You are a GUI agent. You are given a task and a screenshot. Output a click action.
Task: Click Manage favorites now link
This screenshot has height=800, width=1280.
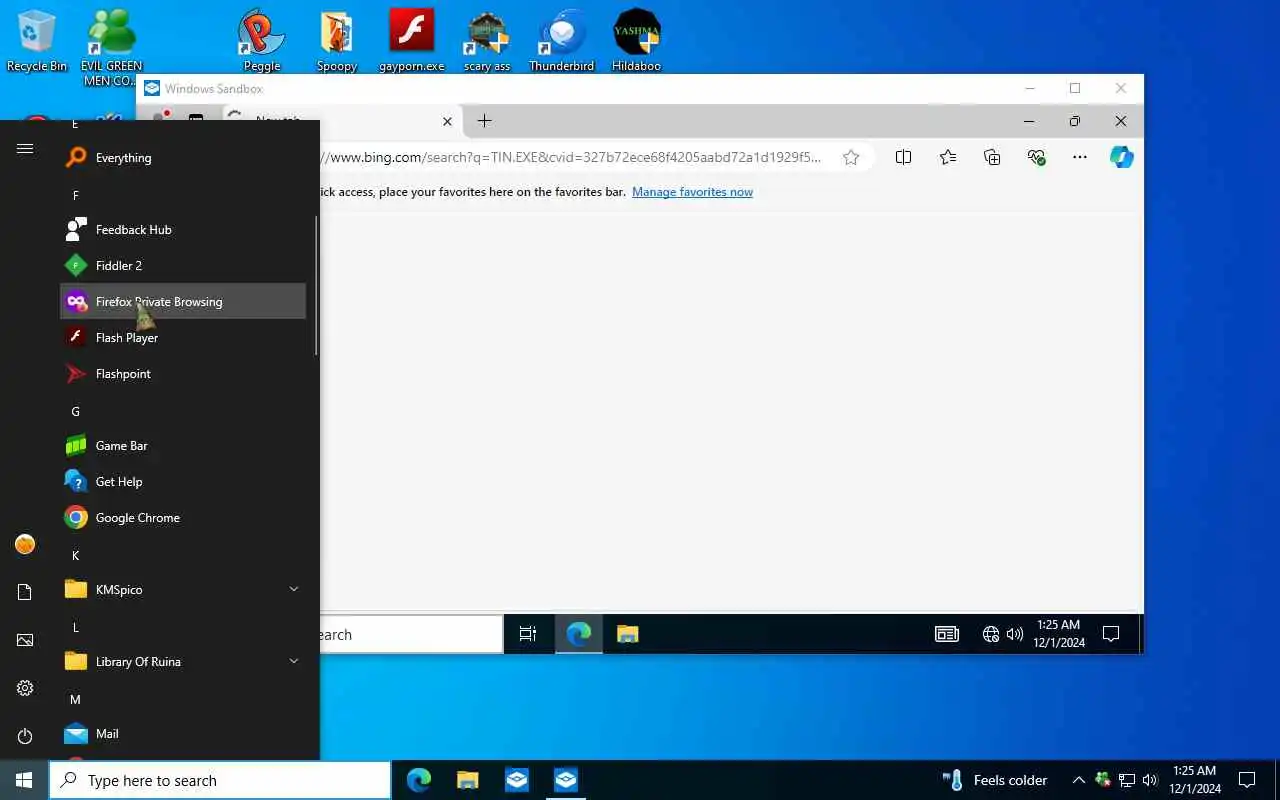click(692, 192)
